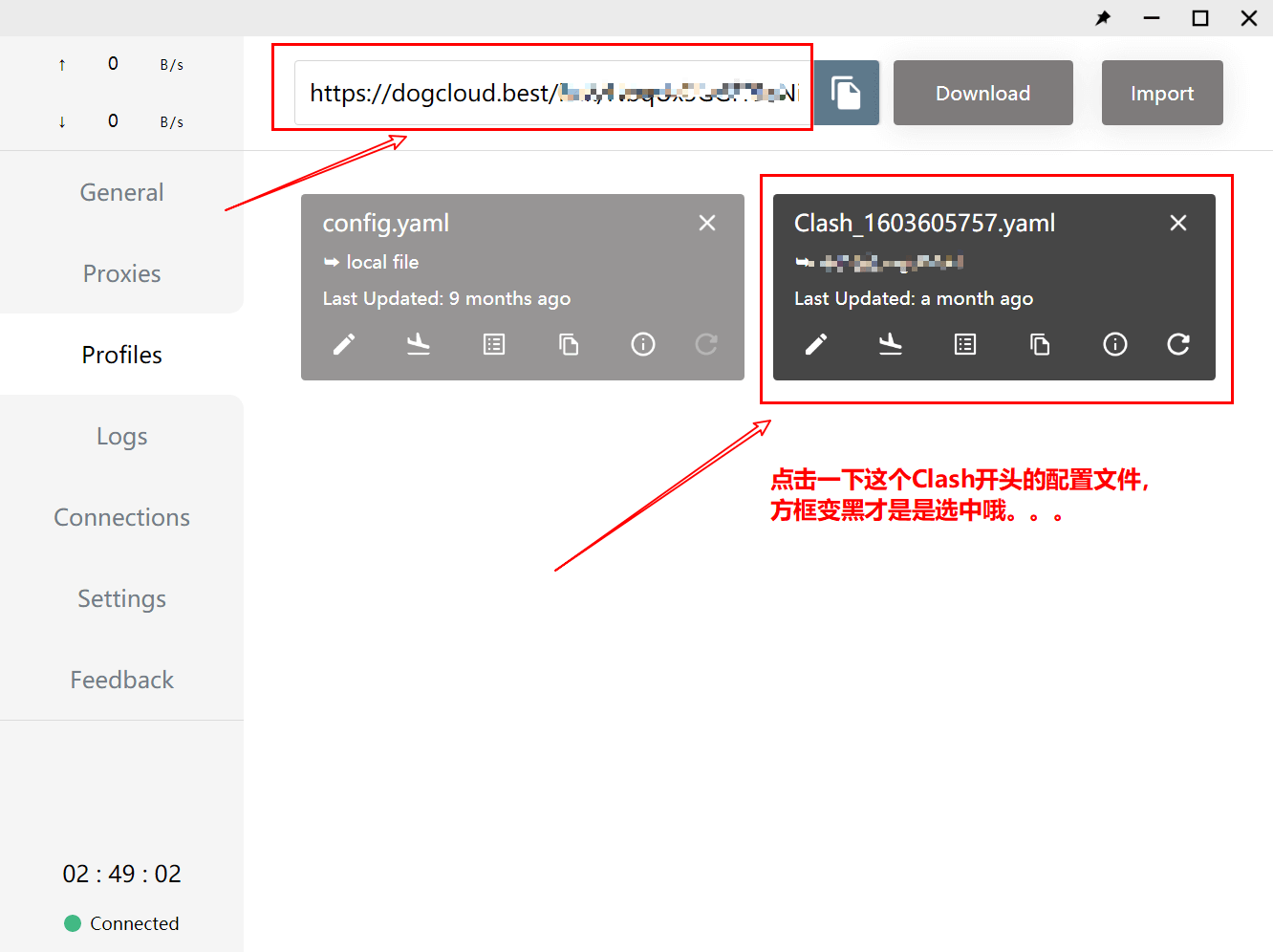Click the refresh icon on config.yaml card
This screenshot has height=952, width=1273.
[x=706, y=344]
